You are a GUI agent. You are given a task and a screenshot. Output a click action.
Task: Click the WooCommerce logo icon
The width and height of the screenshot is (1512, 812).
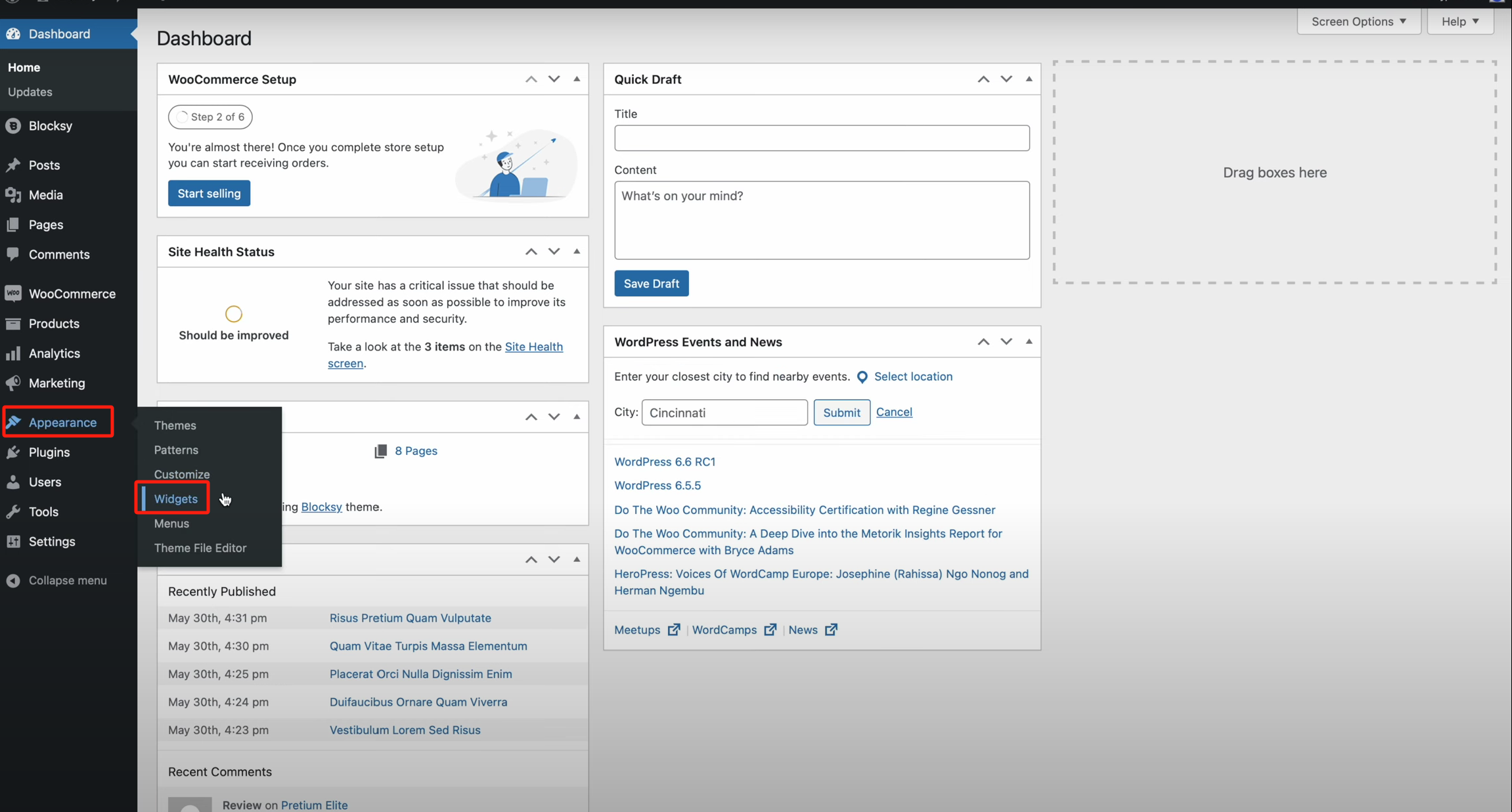(x=13, y=293)
